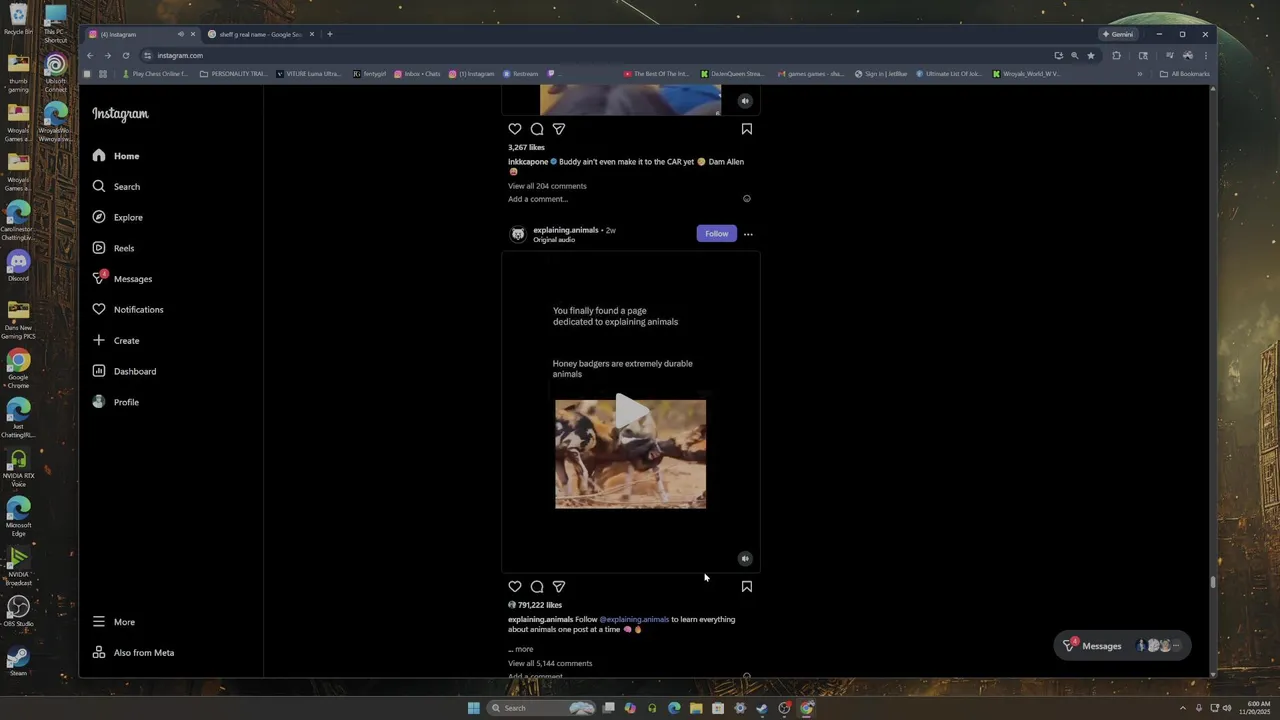Open Chrome extensions puzzle icon
Image resolution: width=1280 pixels, height=720 pixels.
click(1117, 56)
